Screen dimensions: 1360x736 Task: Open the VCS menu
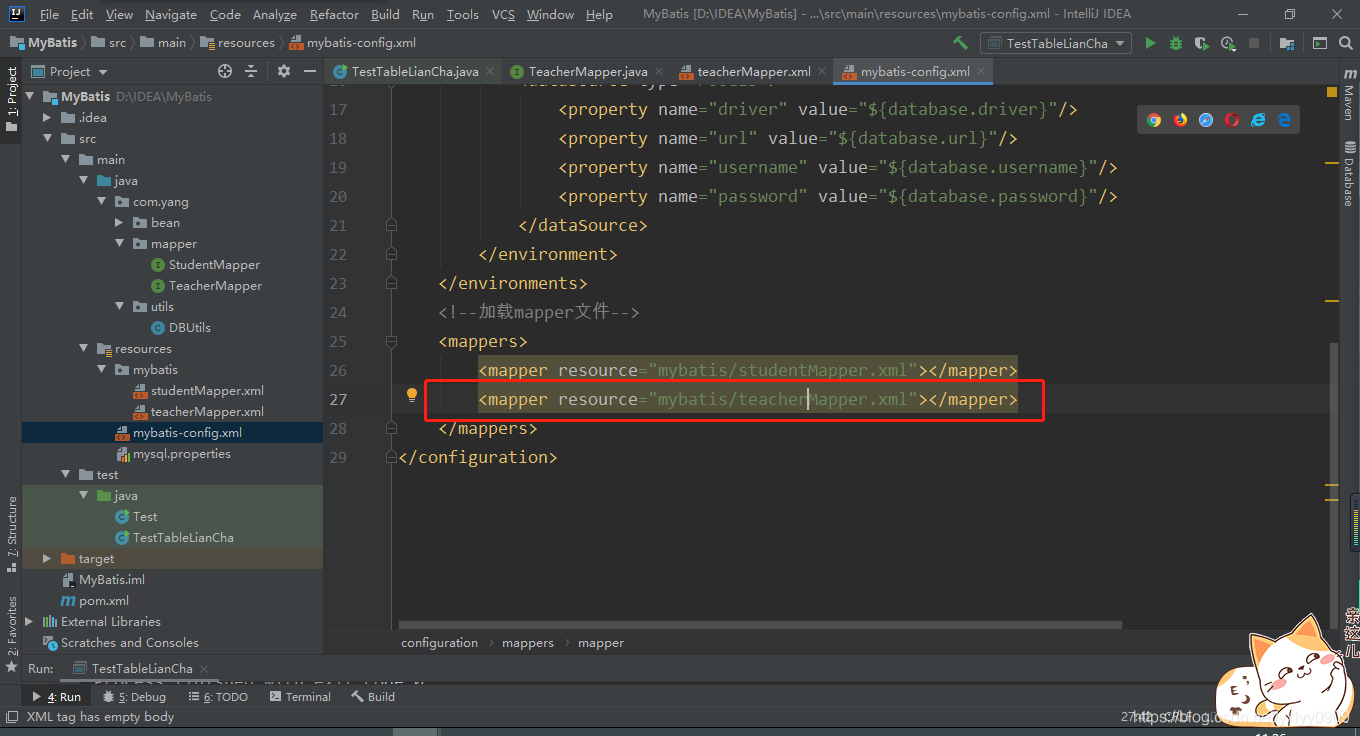coord(503,15)
